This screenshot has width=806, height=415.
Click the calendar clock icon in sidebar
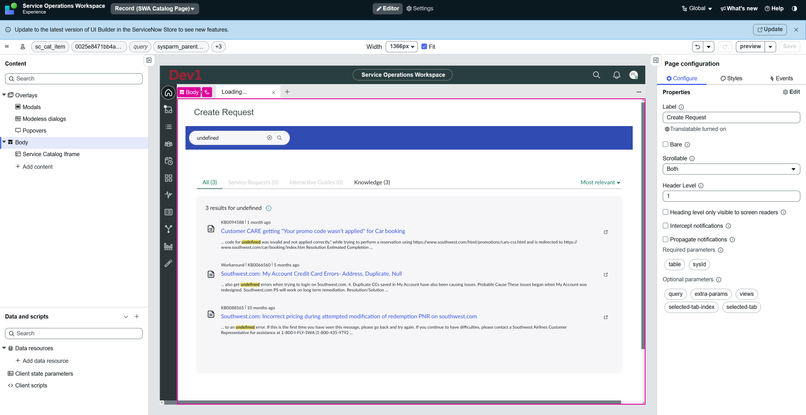[168, 161]
